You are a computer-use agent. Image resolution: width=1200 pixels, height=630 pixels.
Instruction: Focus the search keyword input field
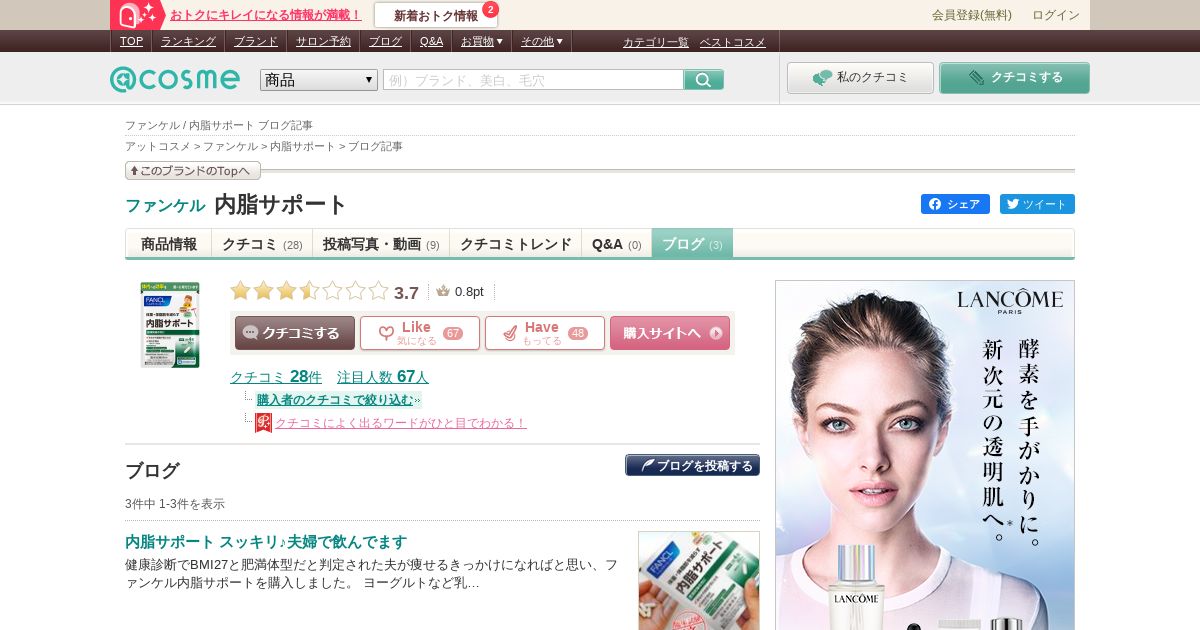point(533,80)
